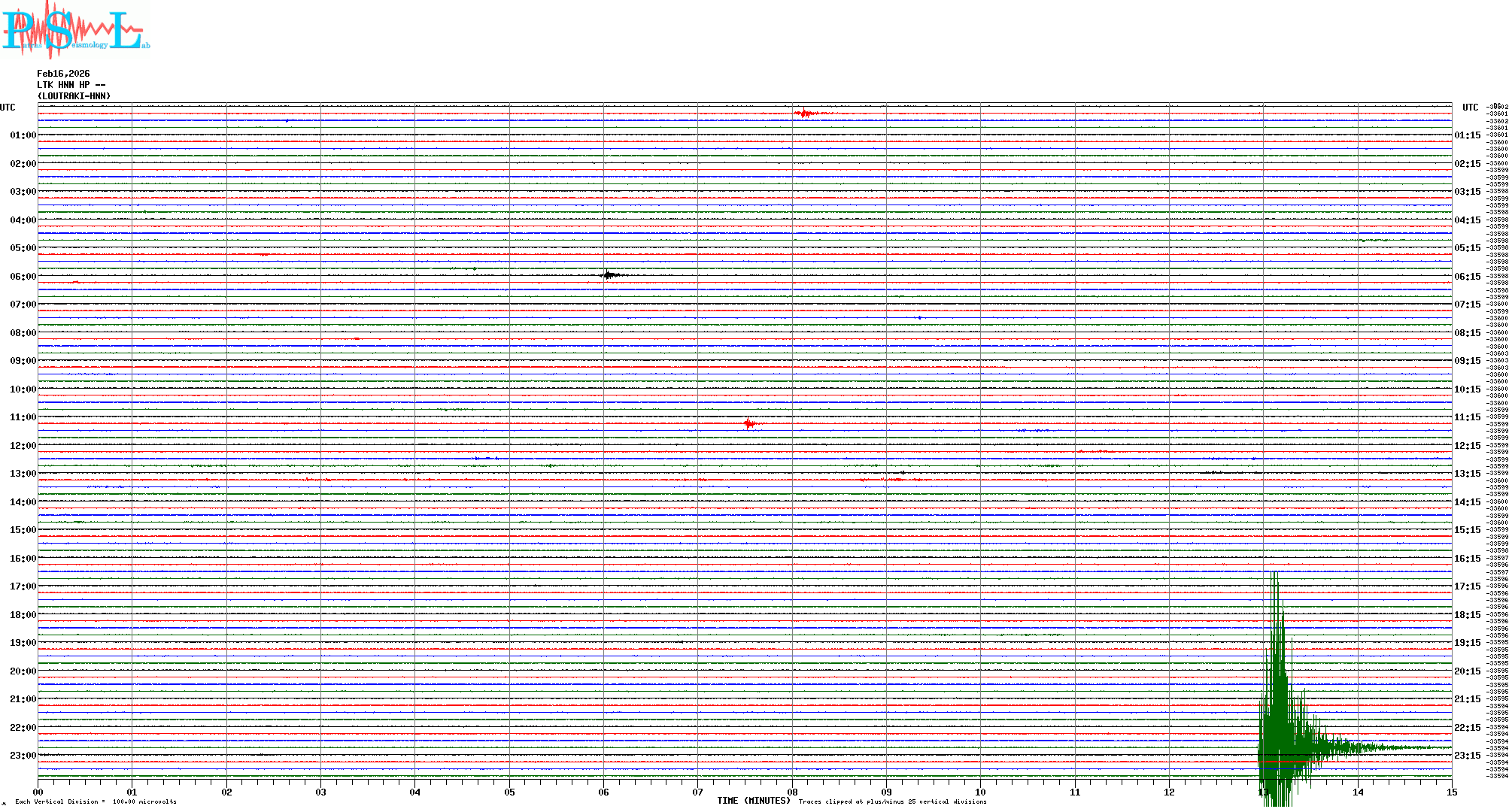Viewport: 1512px width, 812px height.
Task: Select the Feb16,2026 date label
Action: (x=63, y=74)
